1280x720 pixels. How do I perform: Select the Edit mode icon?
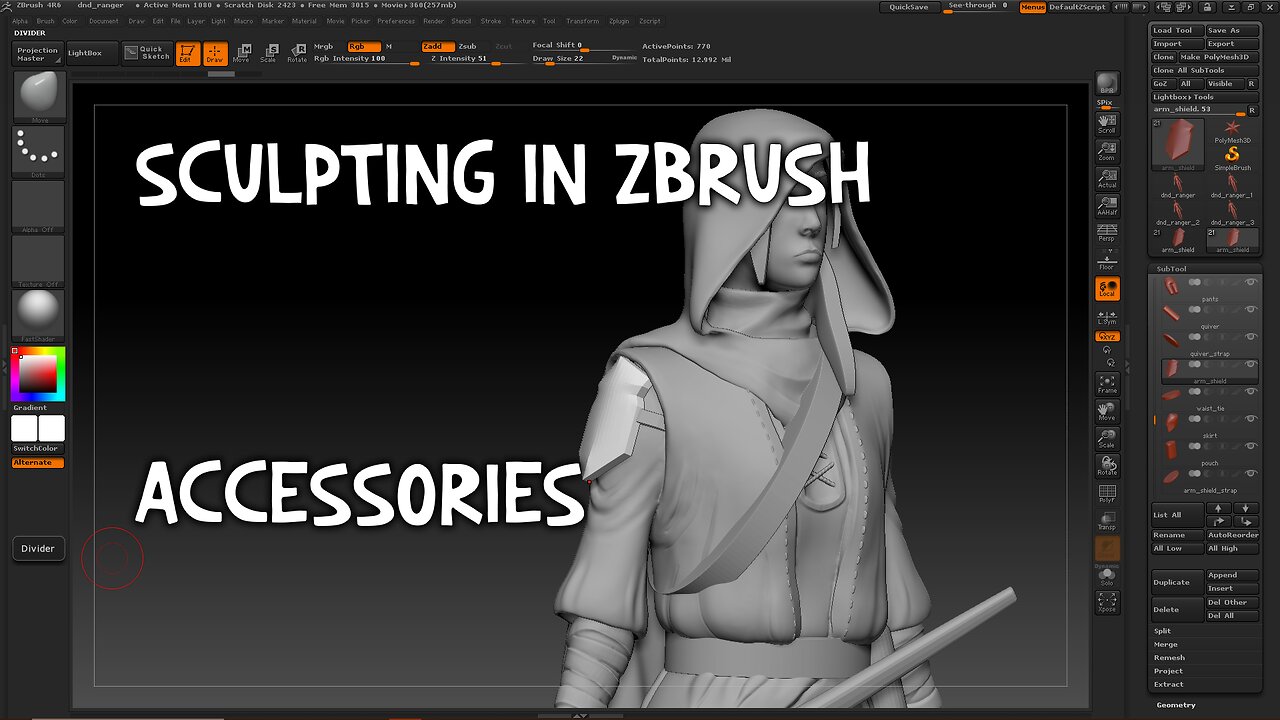187,53
